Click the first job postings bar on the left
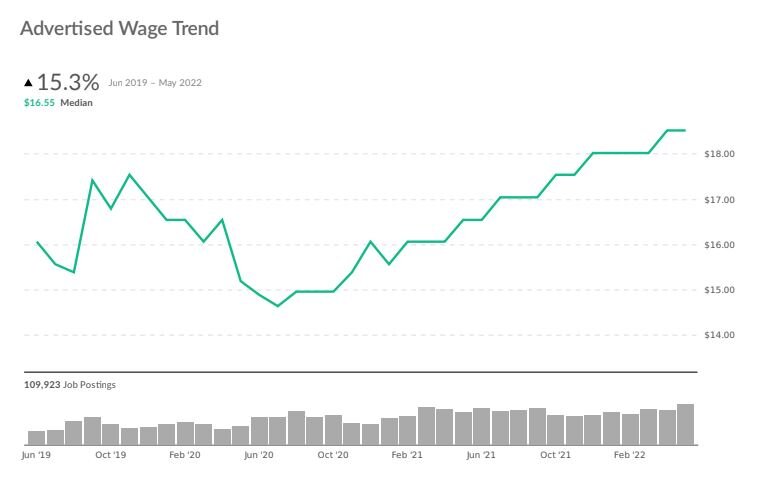770x504 pixels. (37, 437)
